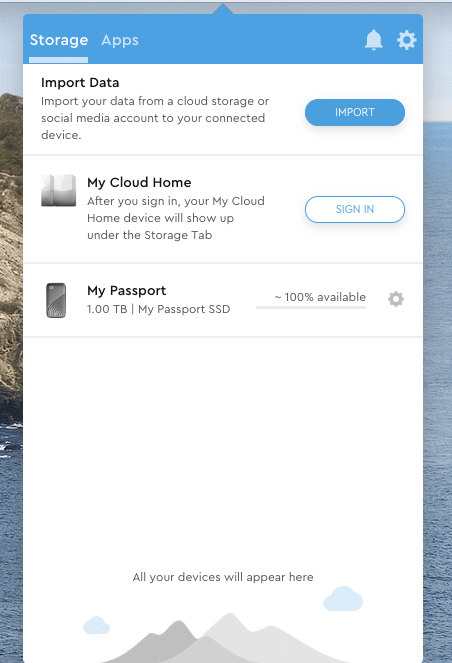Image resolution: width=452 pixels, height=663 pixels.
Task: Click the Import Data heading
Action: click(80, 82)
